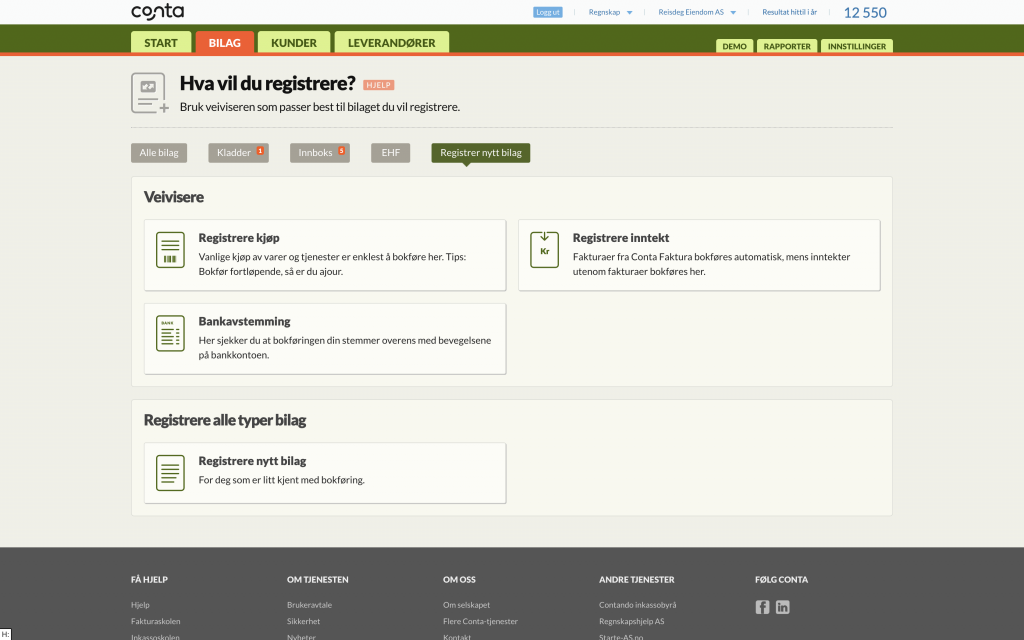
Task: Click the HJELP badge next to heading
Action: 378,85
